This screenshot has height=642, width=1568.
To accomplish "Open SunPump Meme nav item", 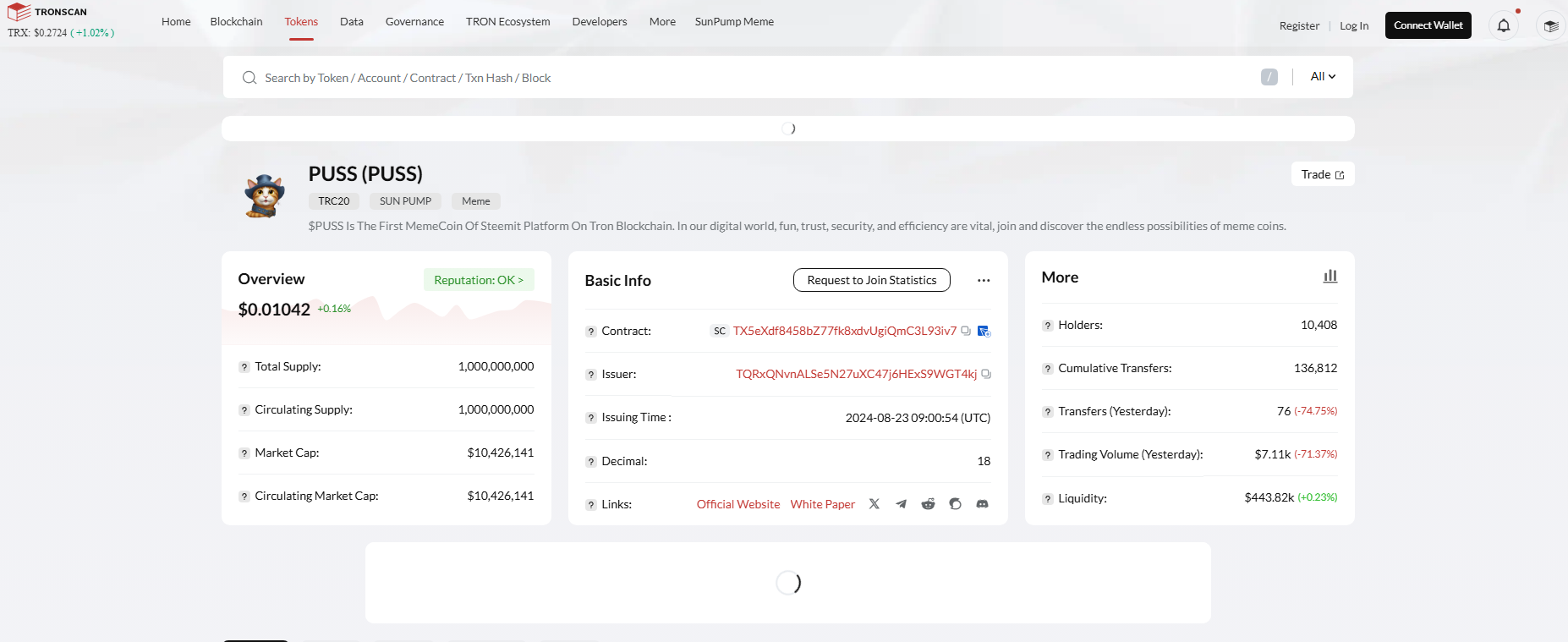I will pyautogui.click(x=734, y=21).
